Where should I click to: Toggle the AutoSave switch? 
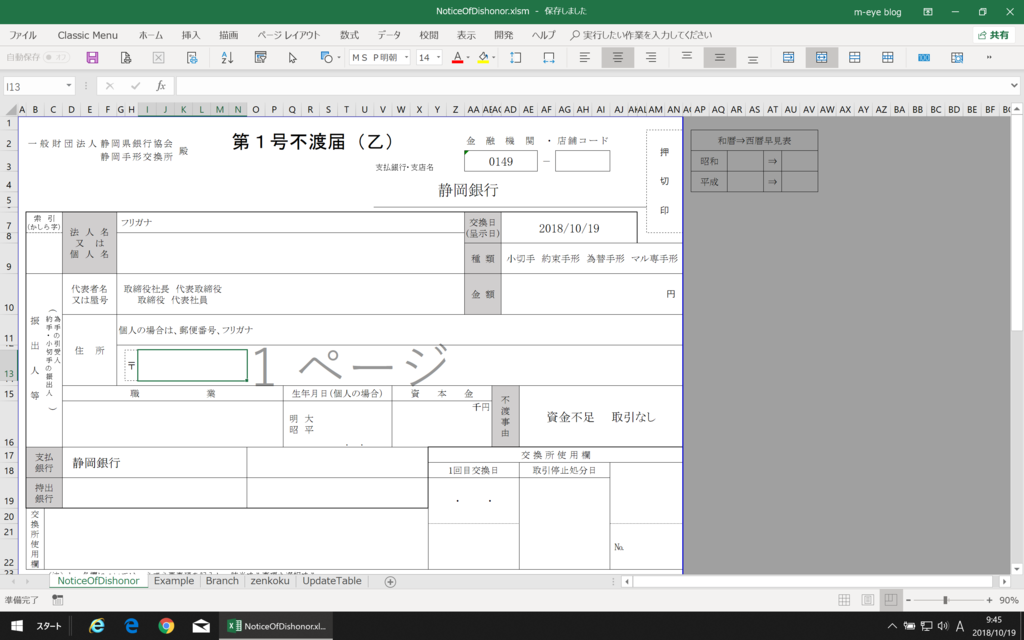(56, 57)
